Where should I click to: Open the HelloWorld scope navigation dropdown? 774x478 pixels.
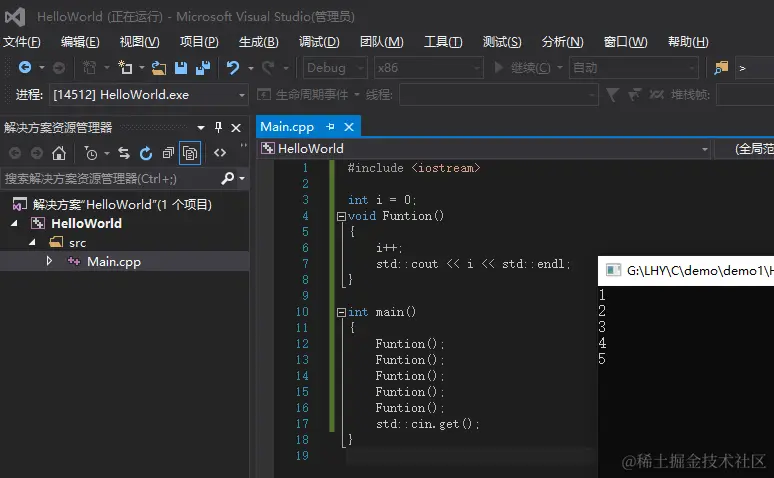click(484, 149)
